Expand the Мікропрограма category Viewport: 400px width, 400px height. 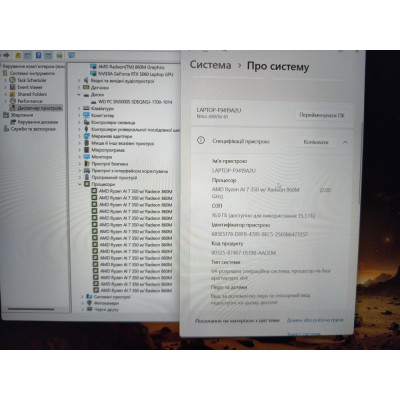tap(79, 150)
